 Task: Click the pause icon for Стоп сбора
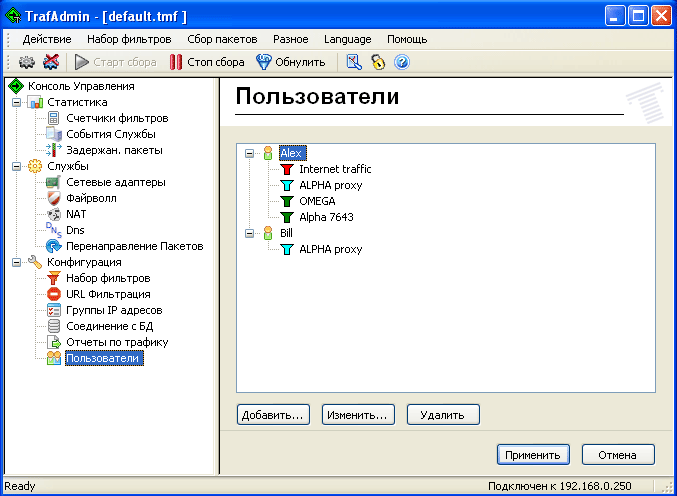pyautogui.click(x=175, y=62)
